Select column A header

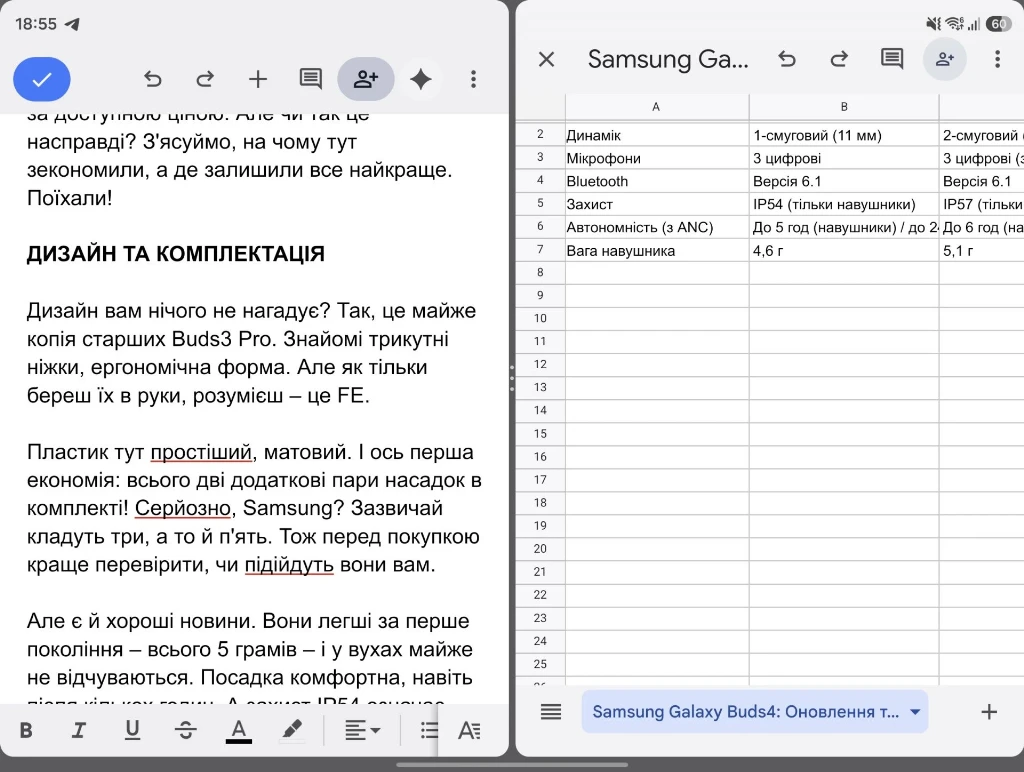[x=656, y=106]
